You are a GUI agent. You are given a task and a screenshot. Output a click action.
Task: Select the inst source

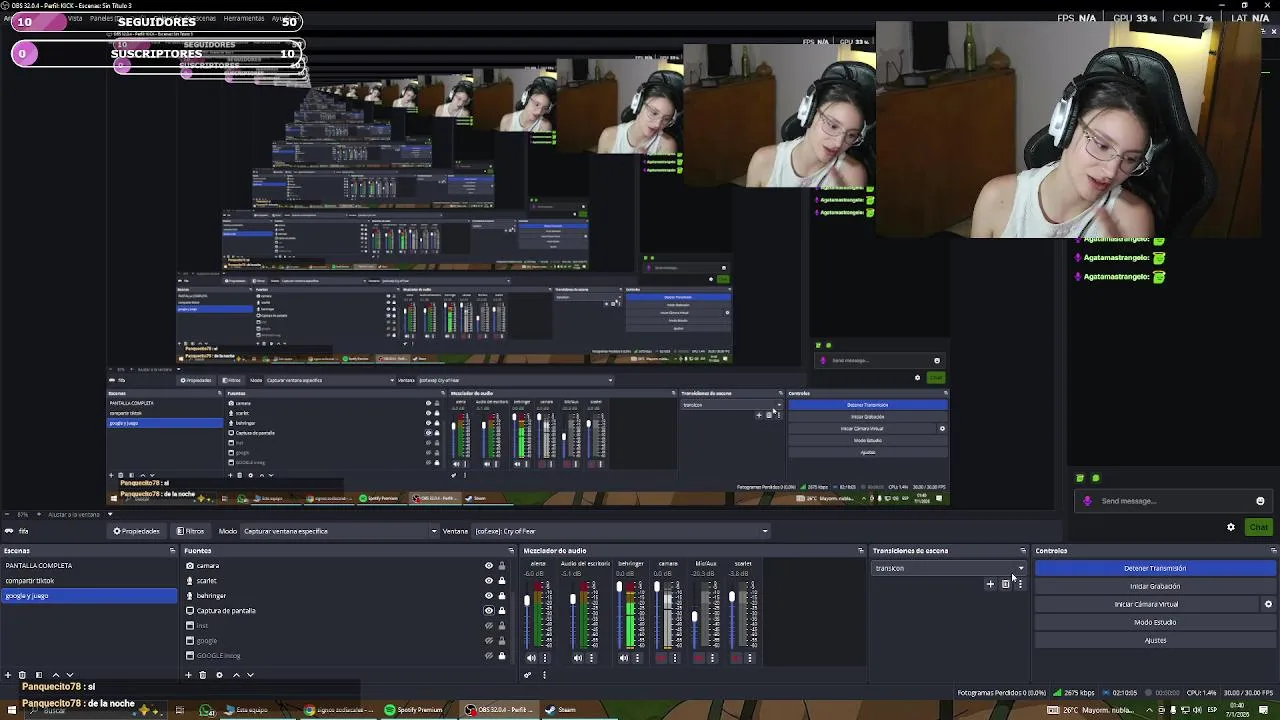[x=202, y=626]
